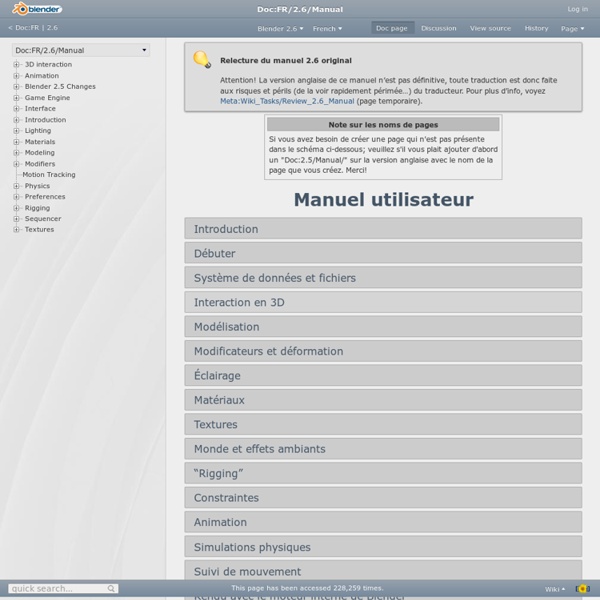Click the lightbulb notice icon
The image size is (600, 600).
pos(202,60)
